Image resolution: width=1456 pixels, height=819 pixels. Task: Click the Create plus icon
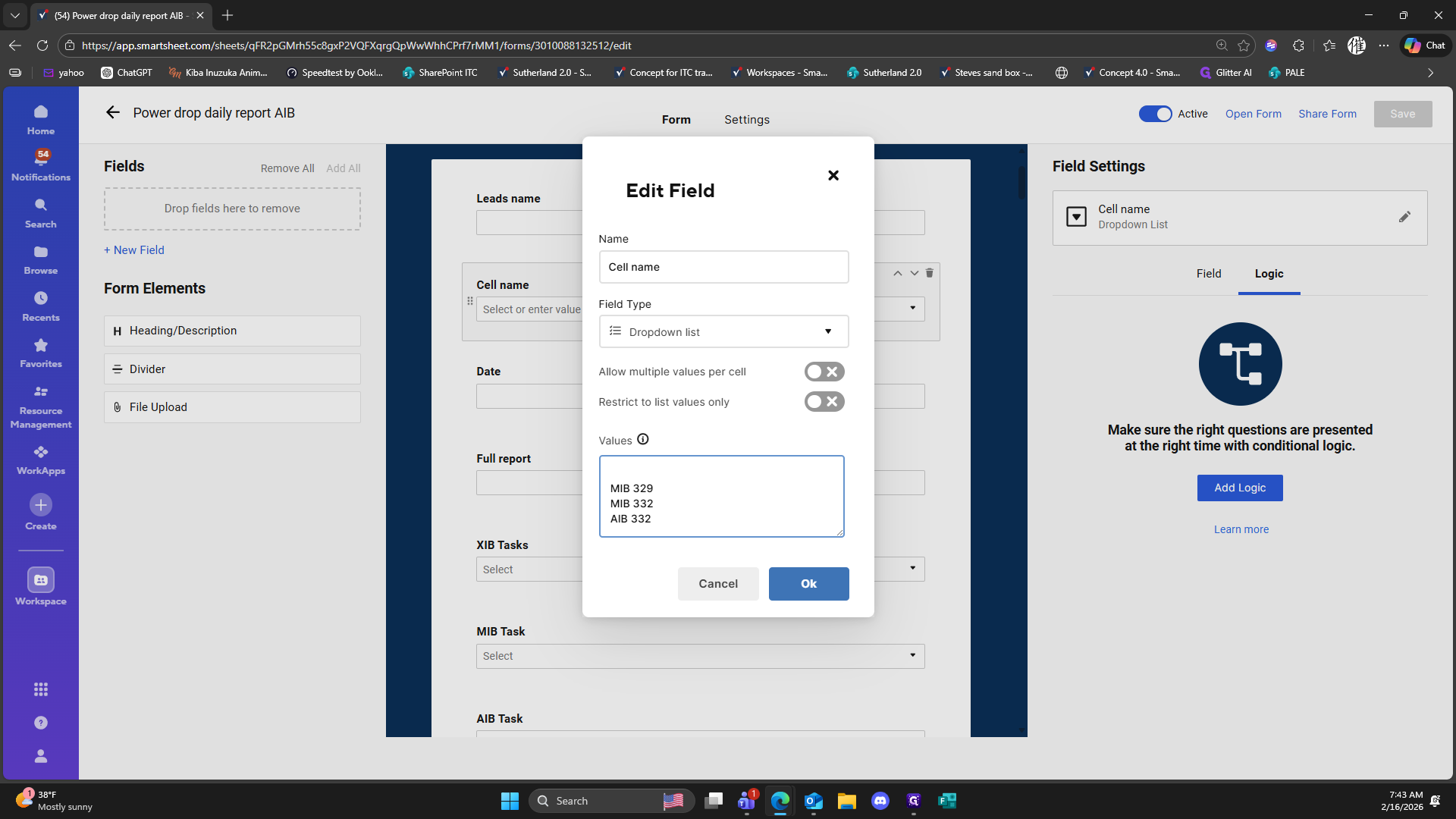41,505
